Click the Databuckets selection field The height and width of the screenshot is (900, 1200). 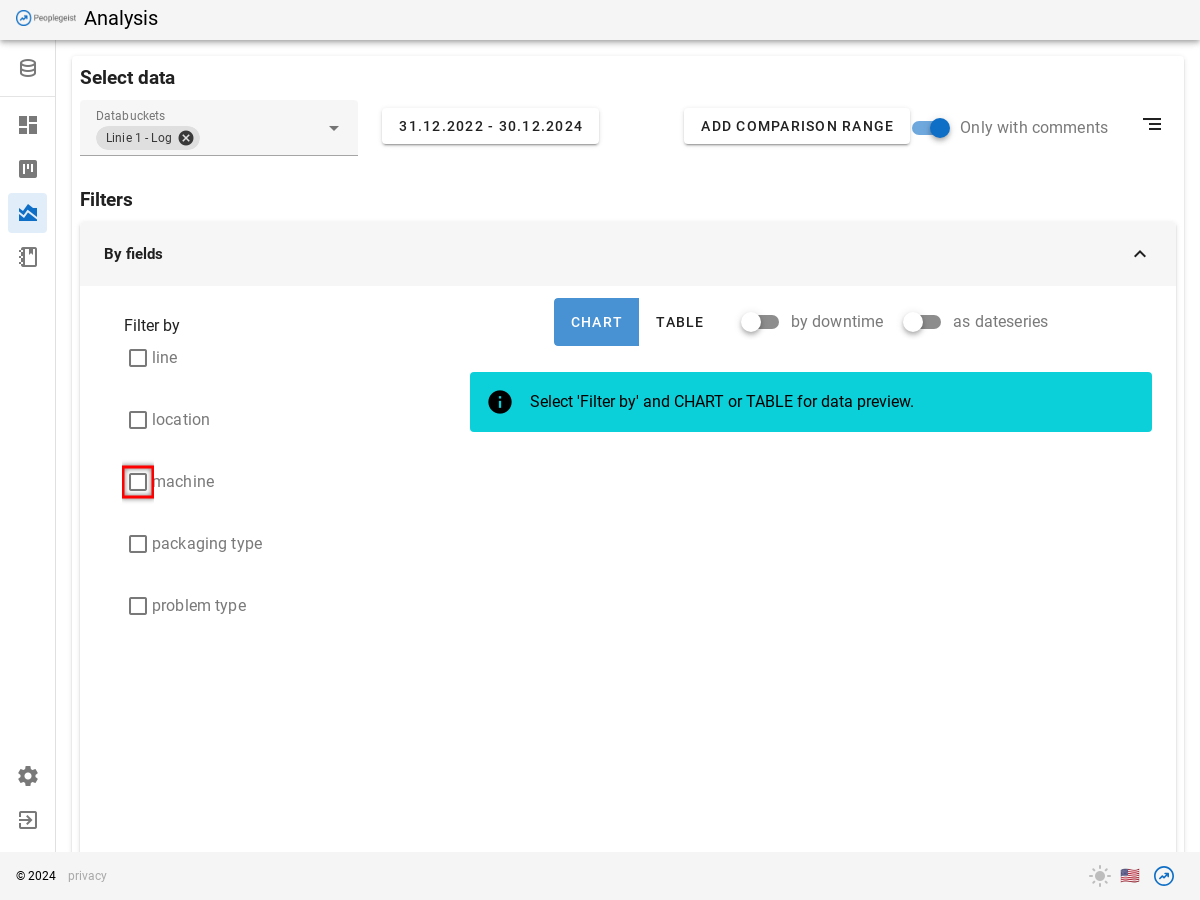219,128
